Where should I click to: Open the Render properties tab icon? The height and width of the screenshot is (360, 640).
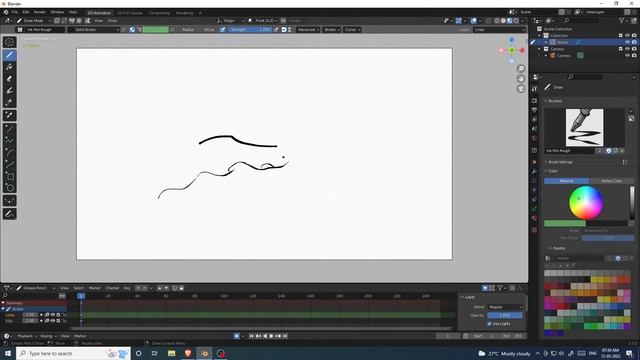tap(534, 100)
